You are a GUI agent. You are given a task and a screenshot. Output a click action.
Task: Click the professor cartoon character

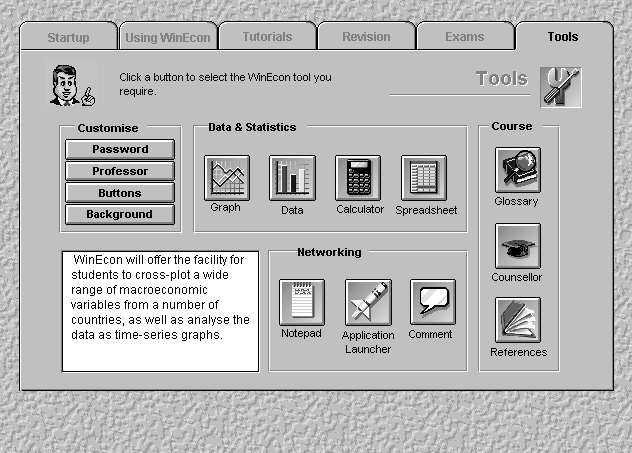73,85
